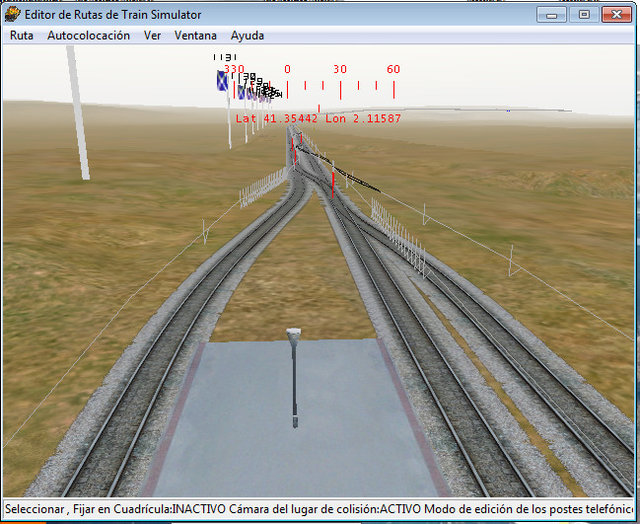640x524 pixels.
Task: Open the Ver menu
Action: tap(152, 35)
